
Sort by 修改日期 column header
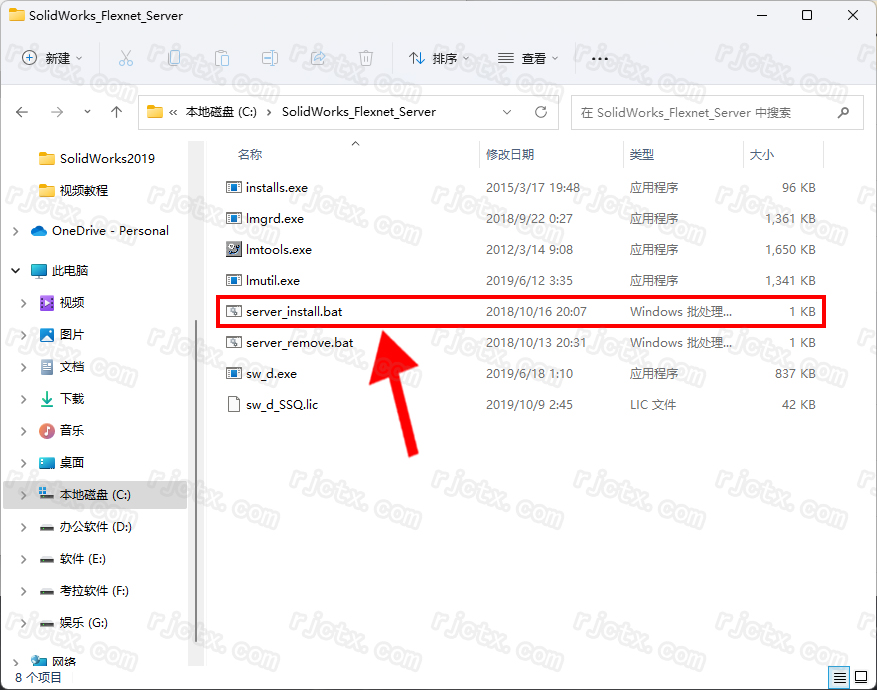tap(510, 154)
